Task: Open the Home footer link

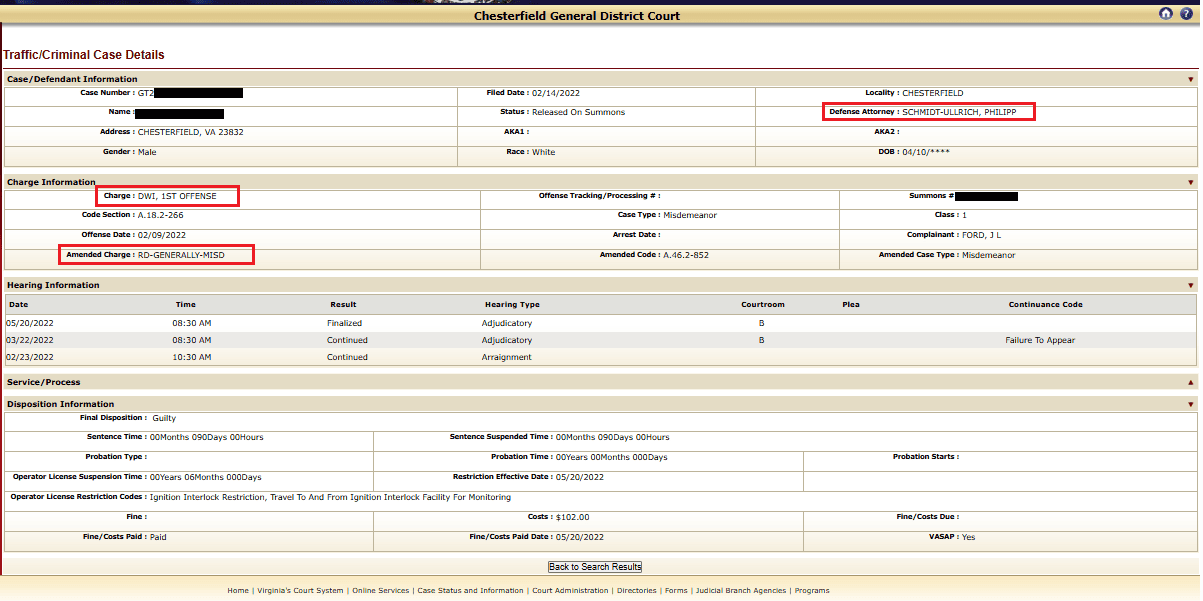Action: (238, 591)
